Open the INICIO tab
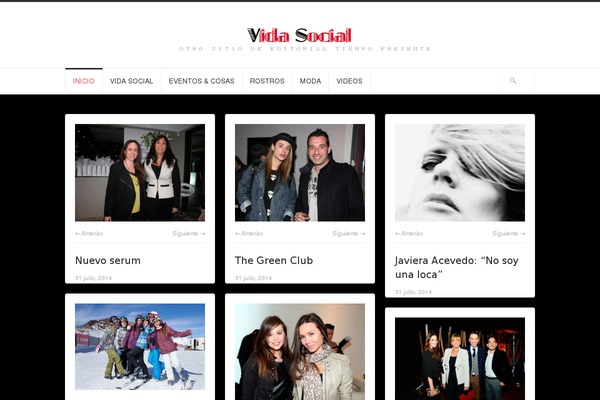Viewport: 600px width, 400px height. [83, 81]
